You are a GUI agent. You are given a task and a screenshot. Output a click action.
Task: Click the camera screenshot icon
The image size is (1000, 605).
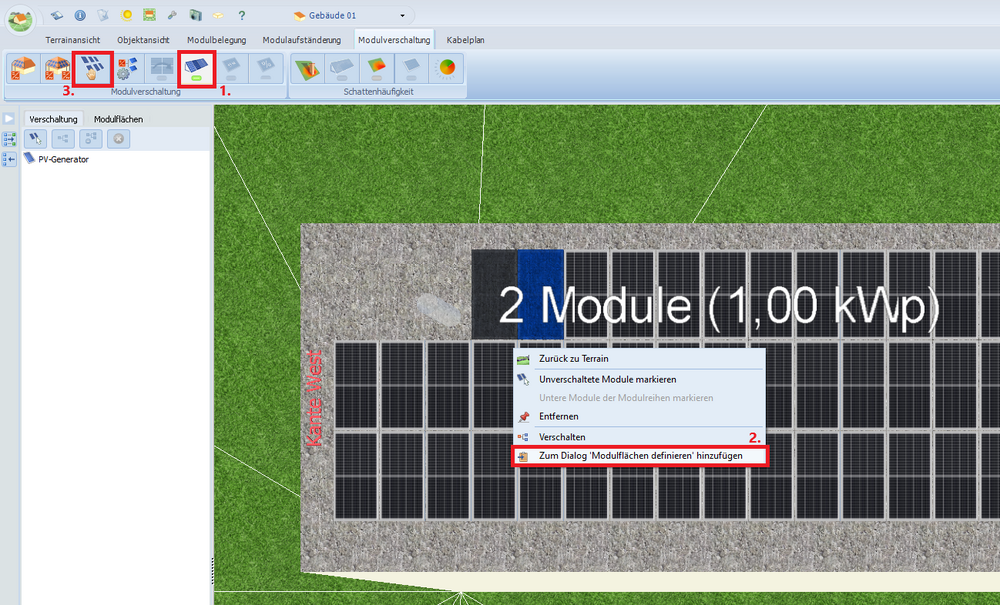[x=195, y=16]
